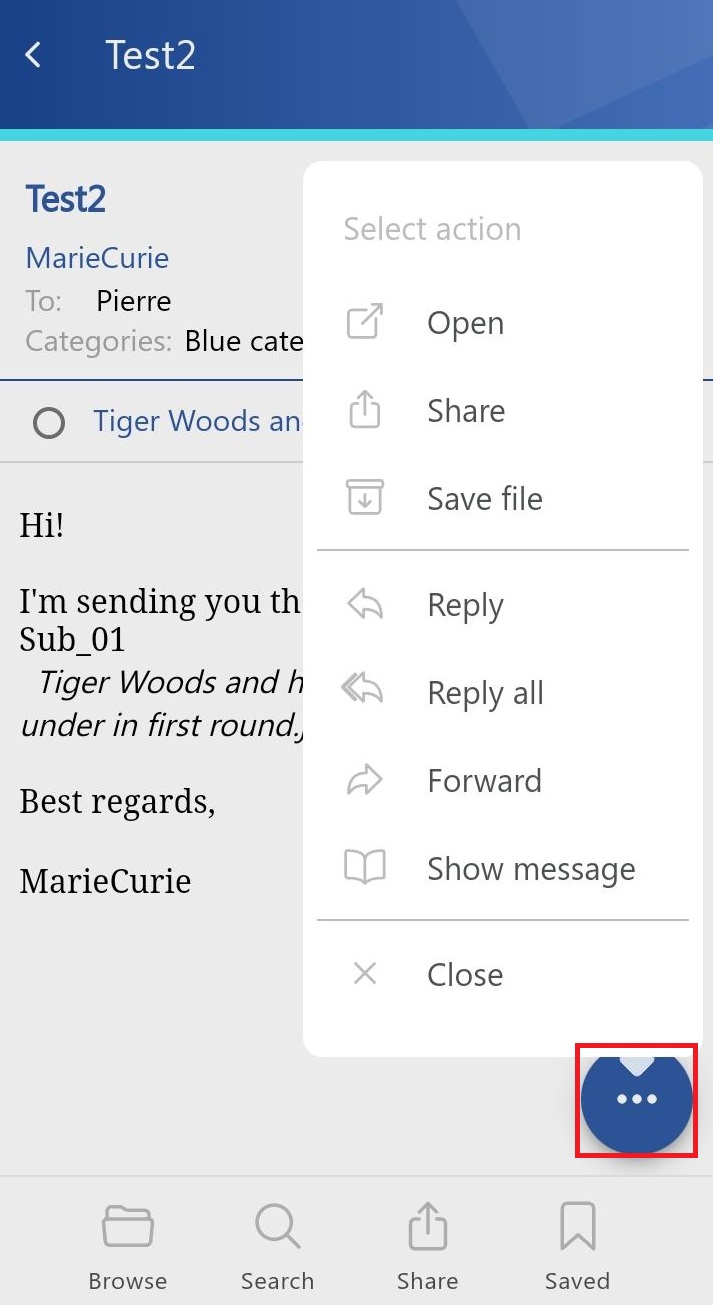Click the Open icon in action menu
The width and height of the screenshot is (713, 1305).
tap(365, 323)
